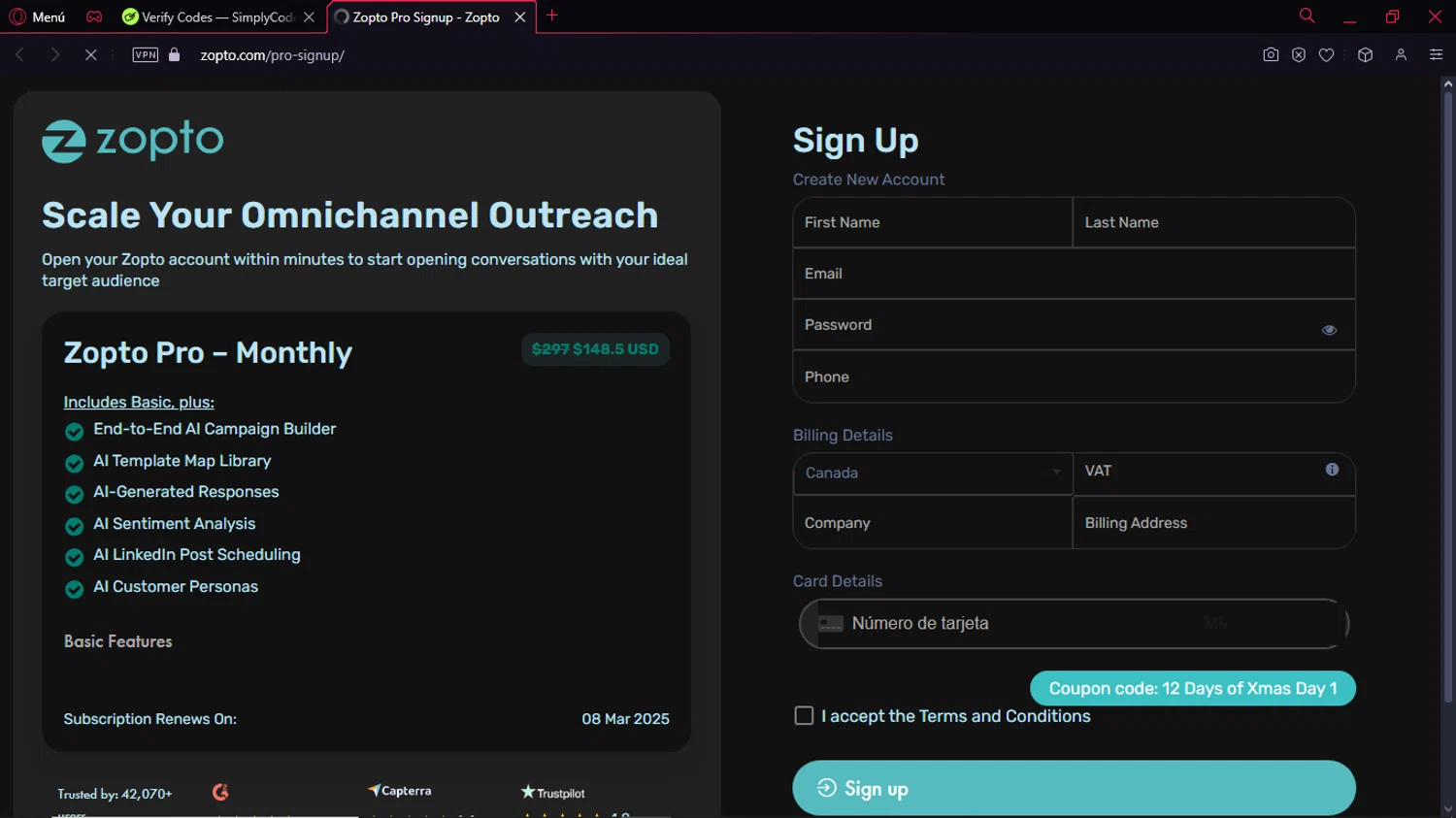This screenshot has width=1456, height=818.
Task: Click the First Name field
Action: pyautogui.click(x=933, y=223)
